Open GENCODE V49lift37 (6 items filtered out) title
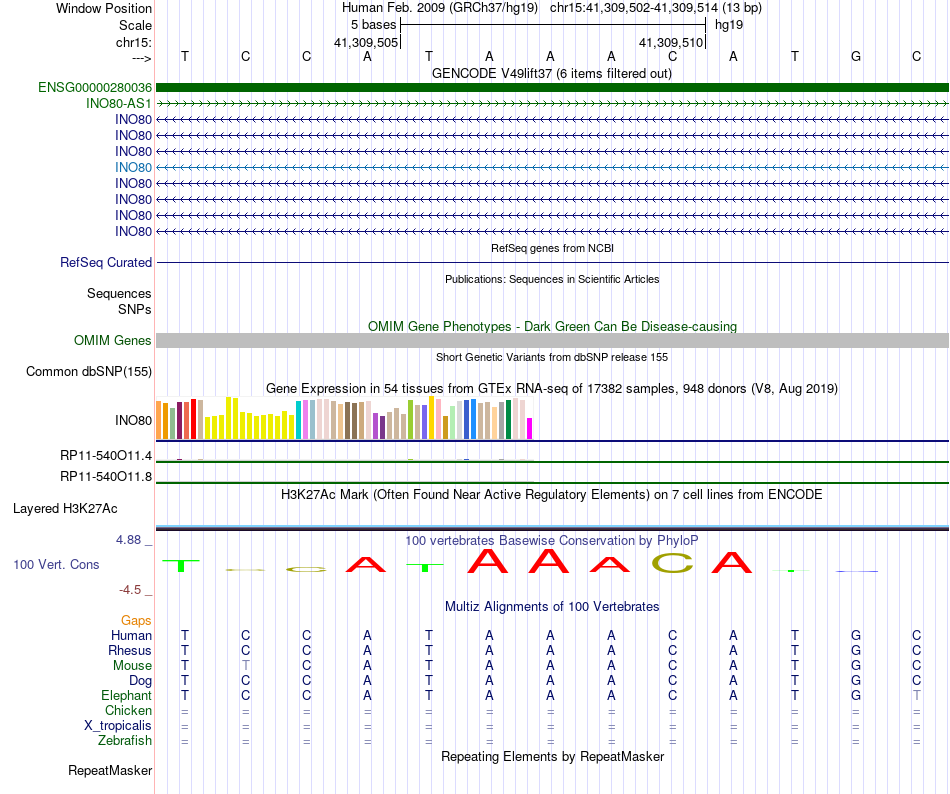The width and height of the screenshot is (950, 794). point(552,73)
